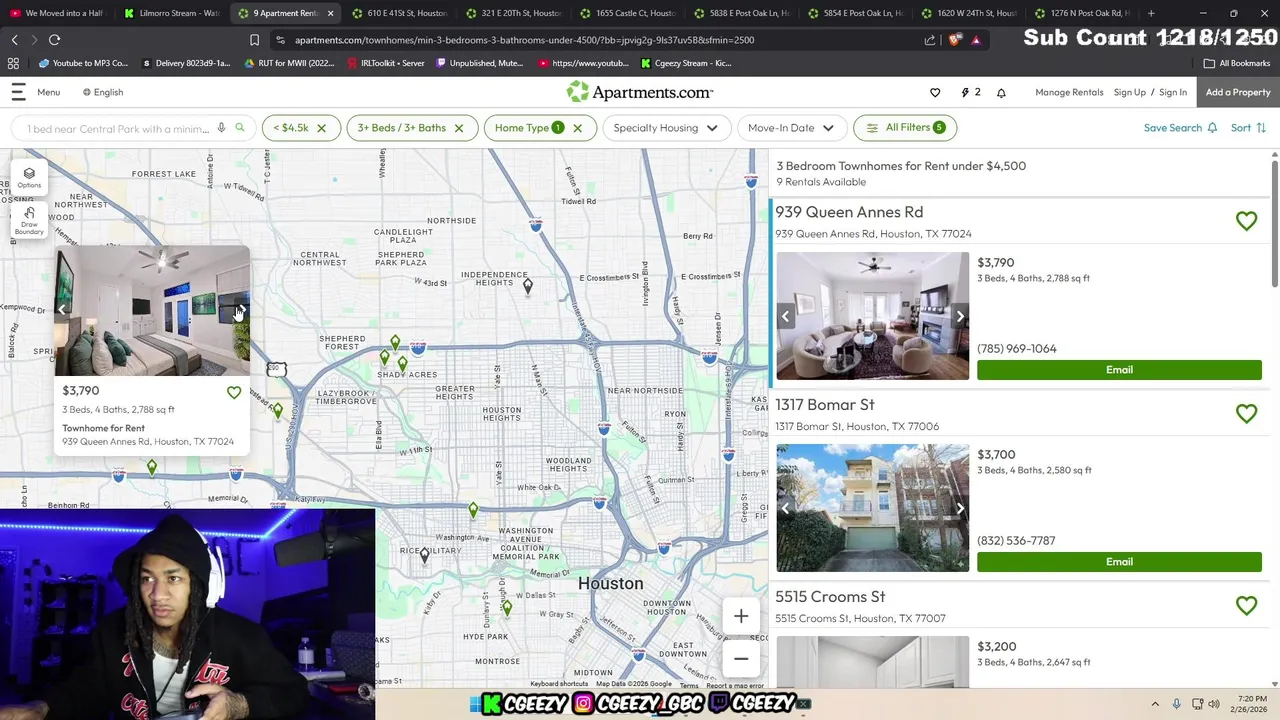Open map Options layers icon
Viewport: 1280px width, 720px height.
click(29, 176)
